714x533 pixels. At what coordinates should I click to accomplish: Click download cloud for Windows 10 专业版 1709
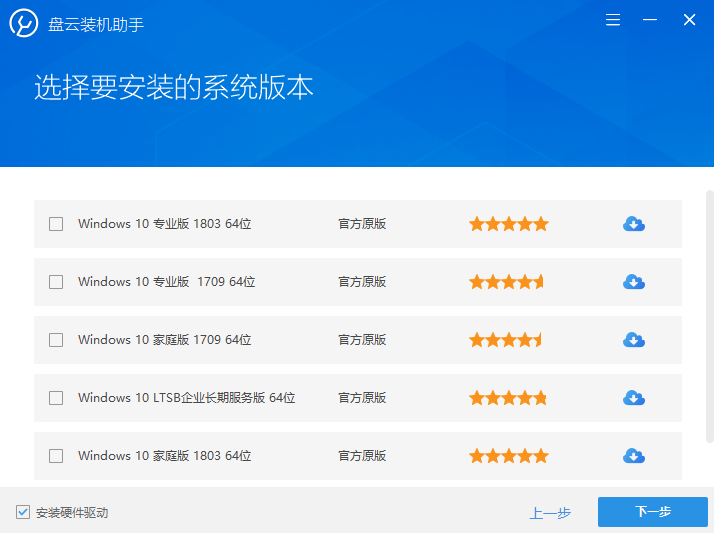[633, 282]
